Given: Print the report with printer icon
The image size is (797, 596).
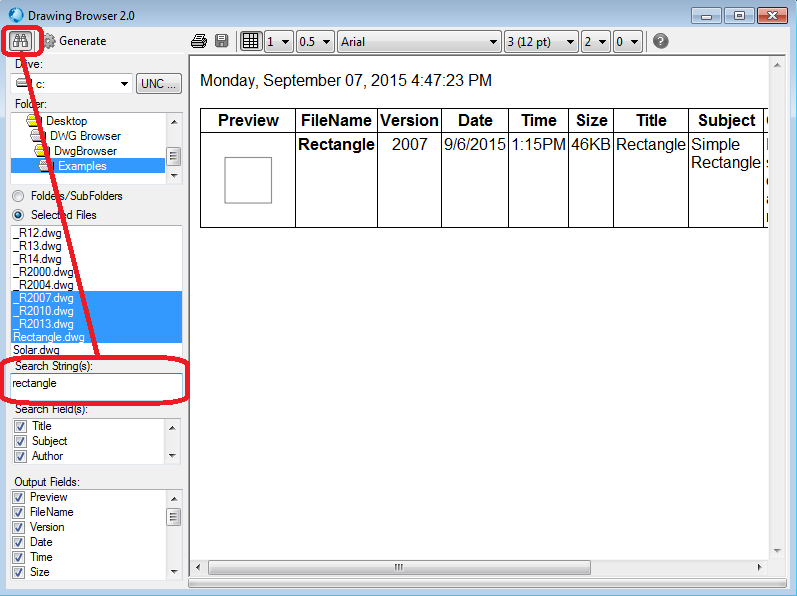Looking at the screenshot, I should [x=199, y=41].
